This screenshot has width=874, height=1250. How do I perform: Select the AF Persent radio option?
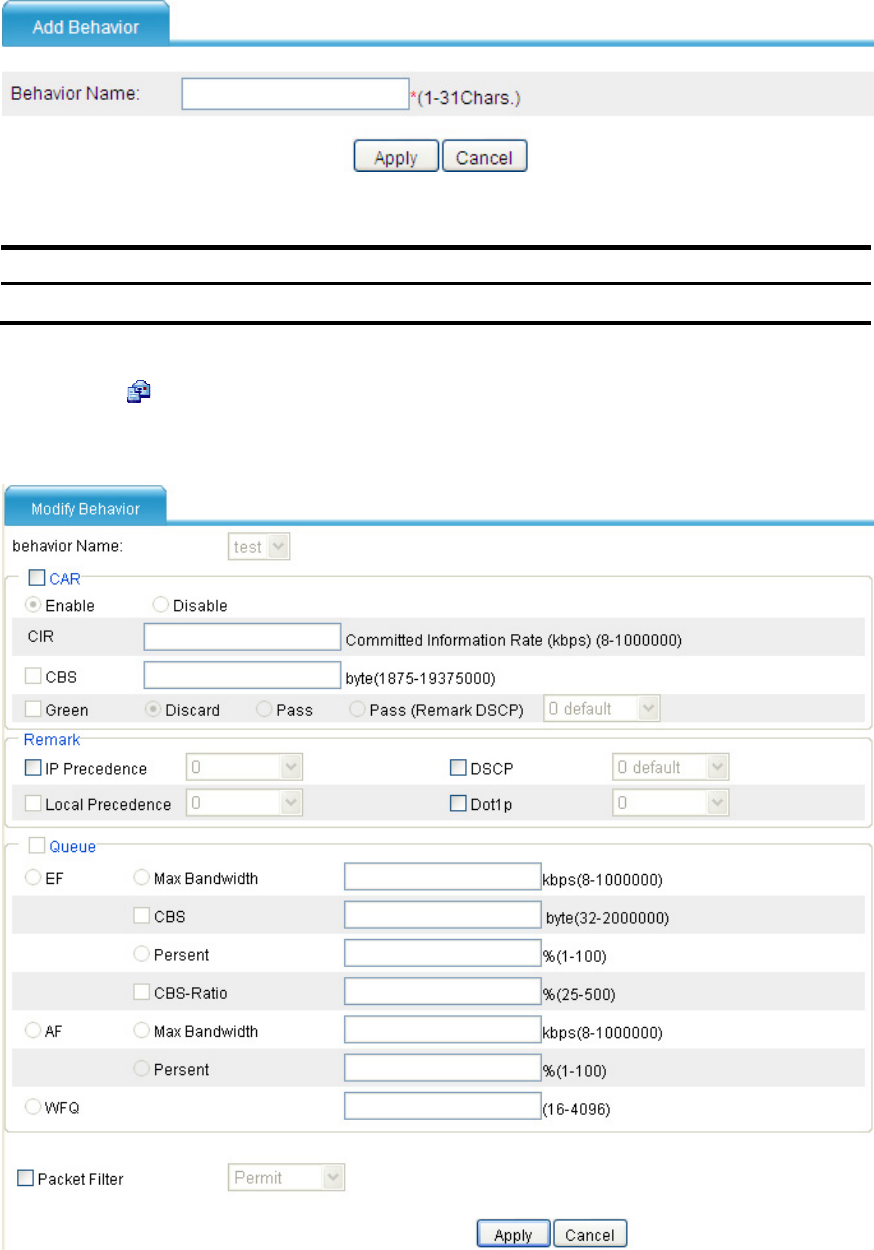click(141, 1069)
